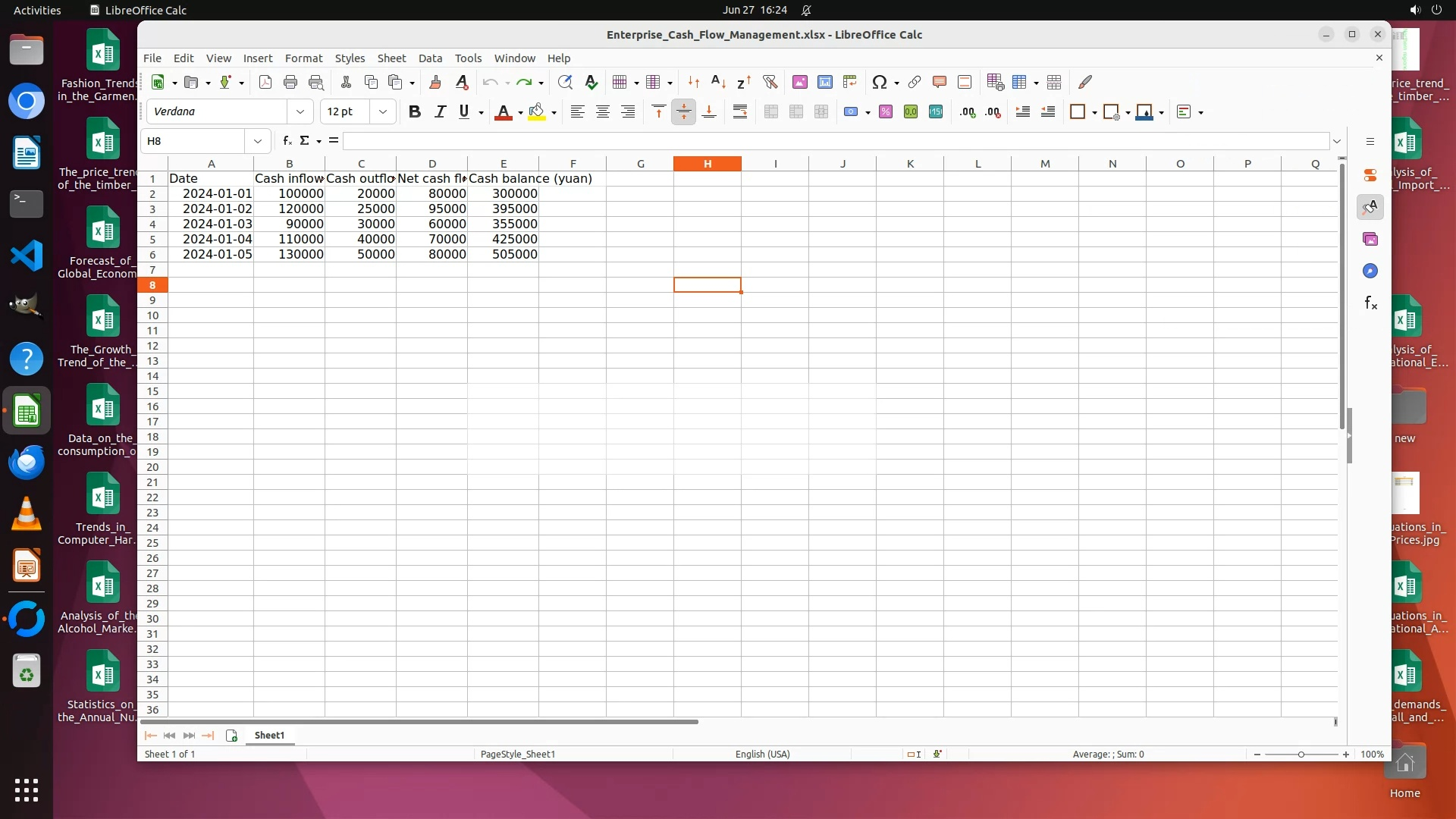This screenshot has width=1456, height=819.
Task: Click the Print toolbar icon
Action: coord(290,82)
